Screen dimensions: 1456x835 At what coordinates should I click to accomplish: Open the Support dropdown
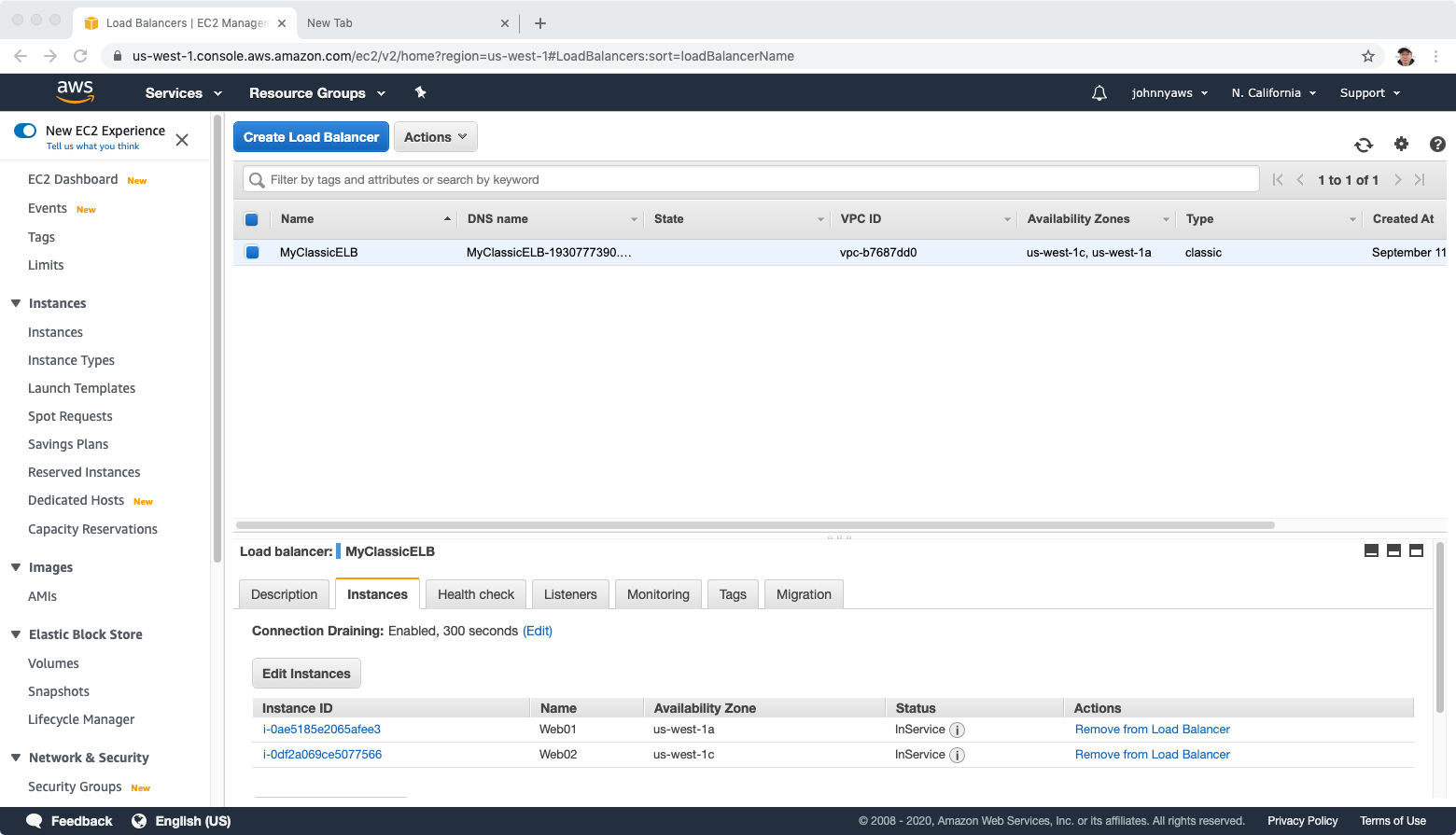pos(1370,92)
